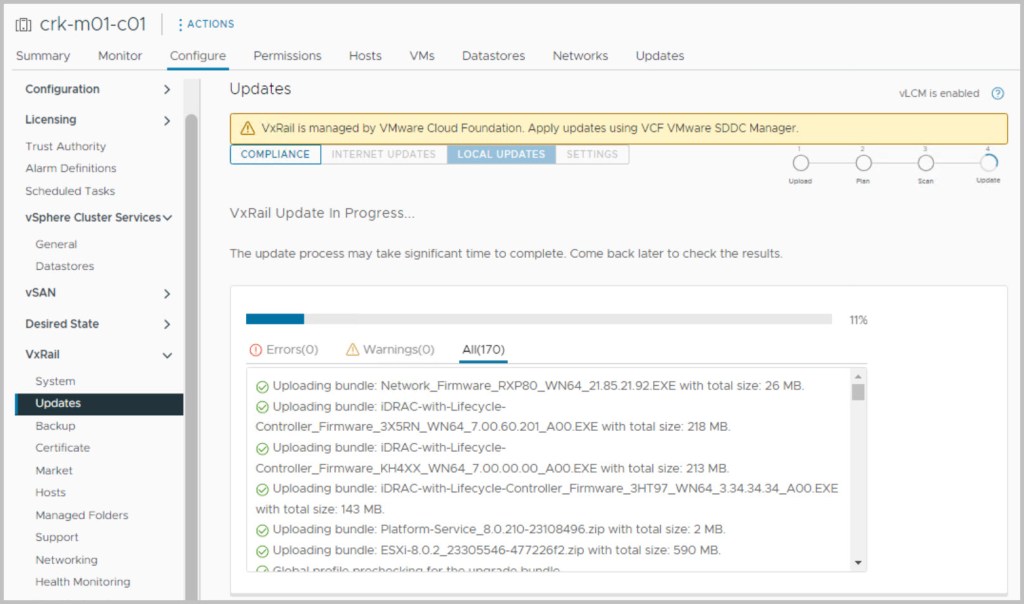Select the Compliance button
The image size is (1024, 604).
275,155
